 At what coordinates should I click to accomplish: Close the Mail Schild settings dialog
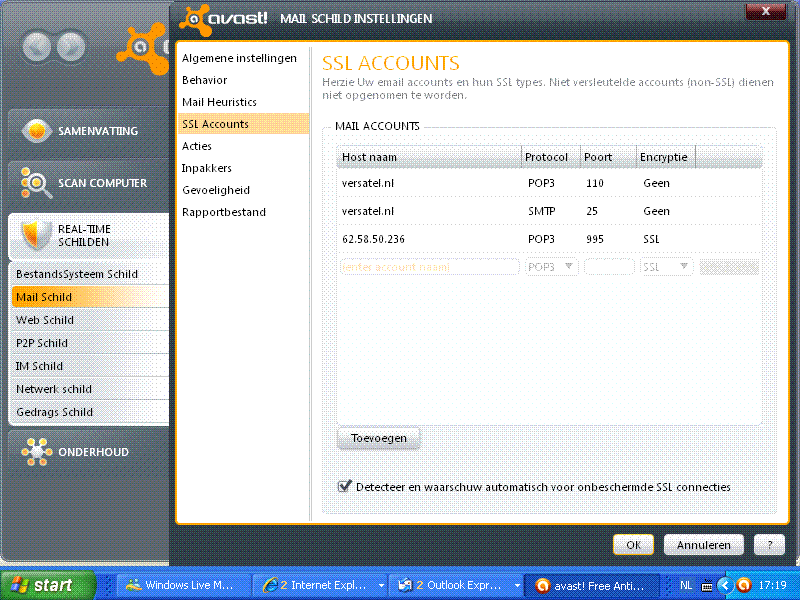point(765,11)
